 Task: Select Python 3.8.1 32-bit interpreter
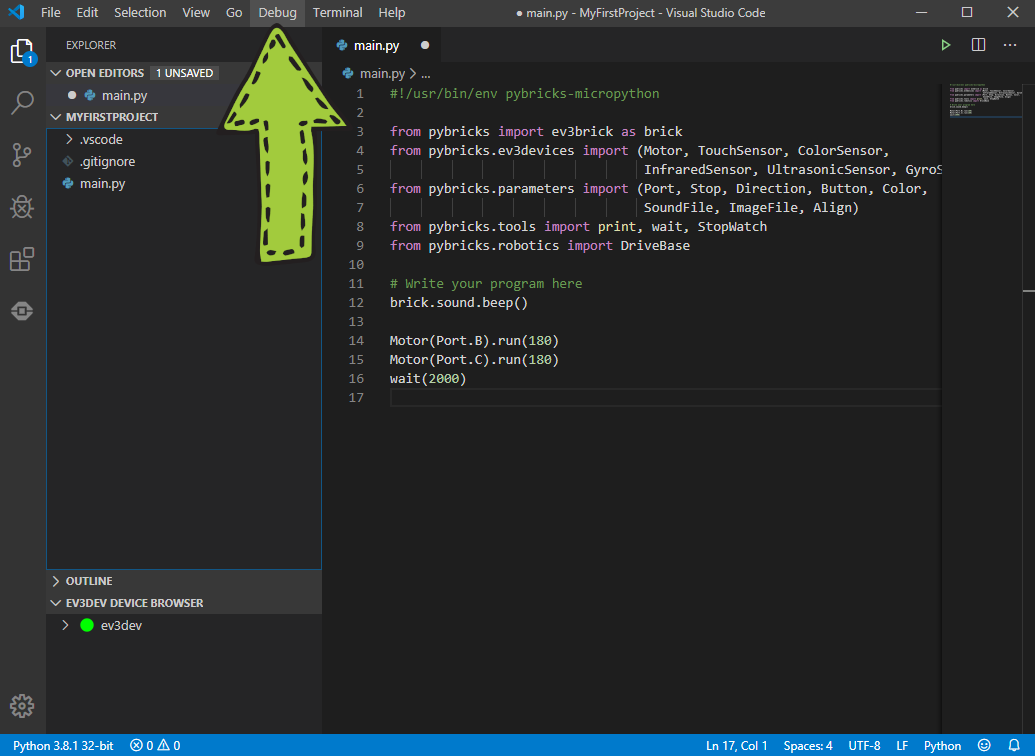pos(63,745)
